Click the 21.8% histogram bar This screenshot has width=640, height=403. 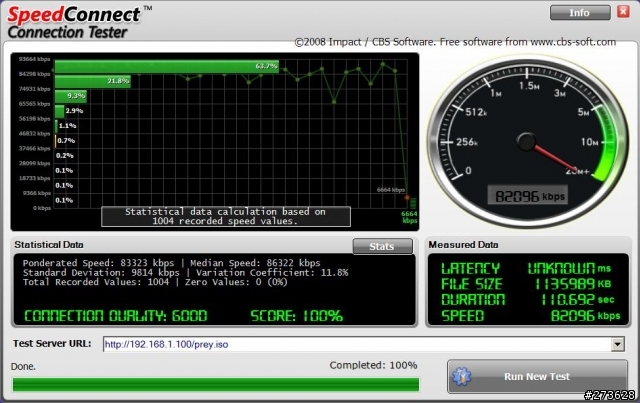point(93,81)
